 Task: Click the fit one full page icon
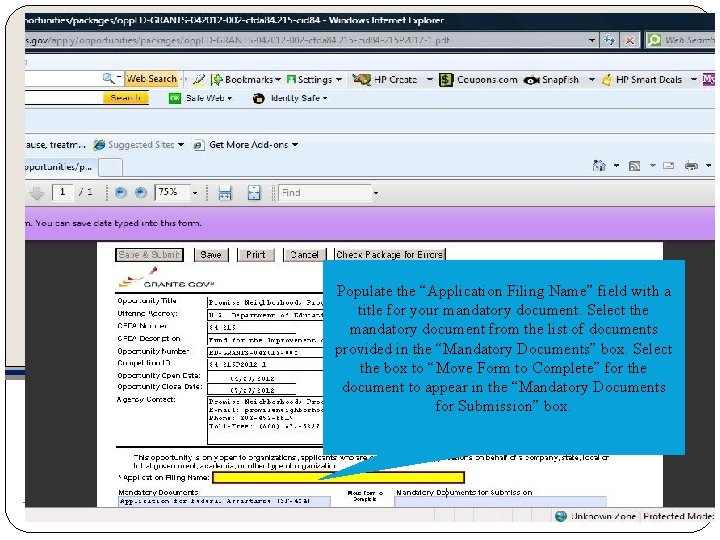[254, 193]
